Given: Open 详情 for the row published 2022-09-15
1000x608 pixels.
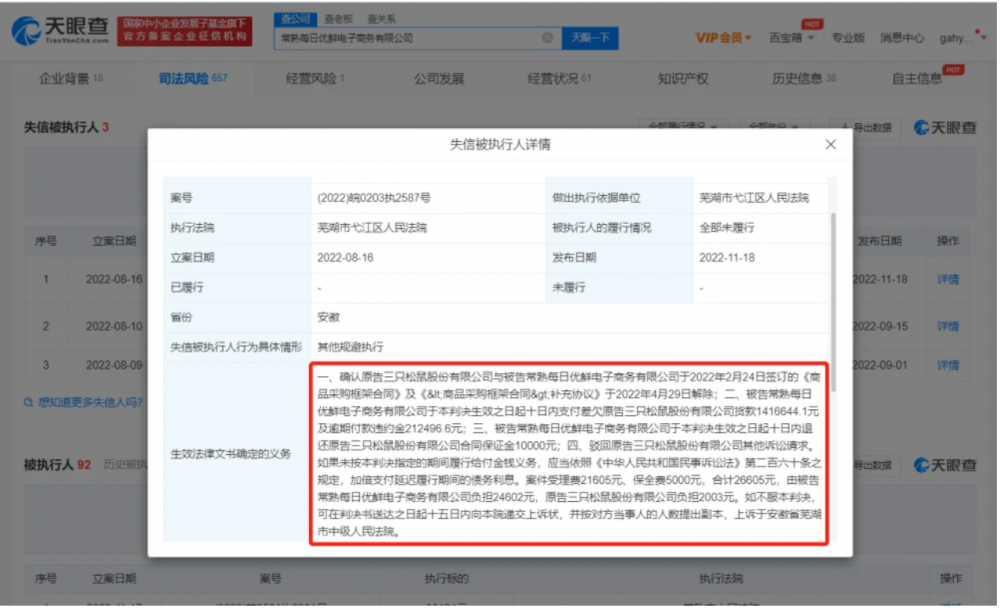Looking at the screenshot, I should pyautogui.click(x=948, y=327).
